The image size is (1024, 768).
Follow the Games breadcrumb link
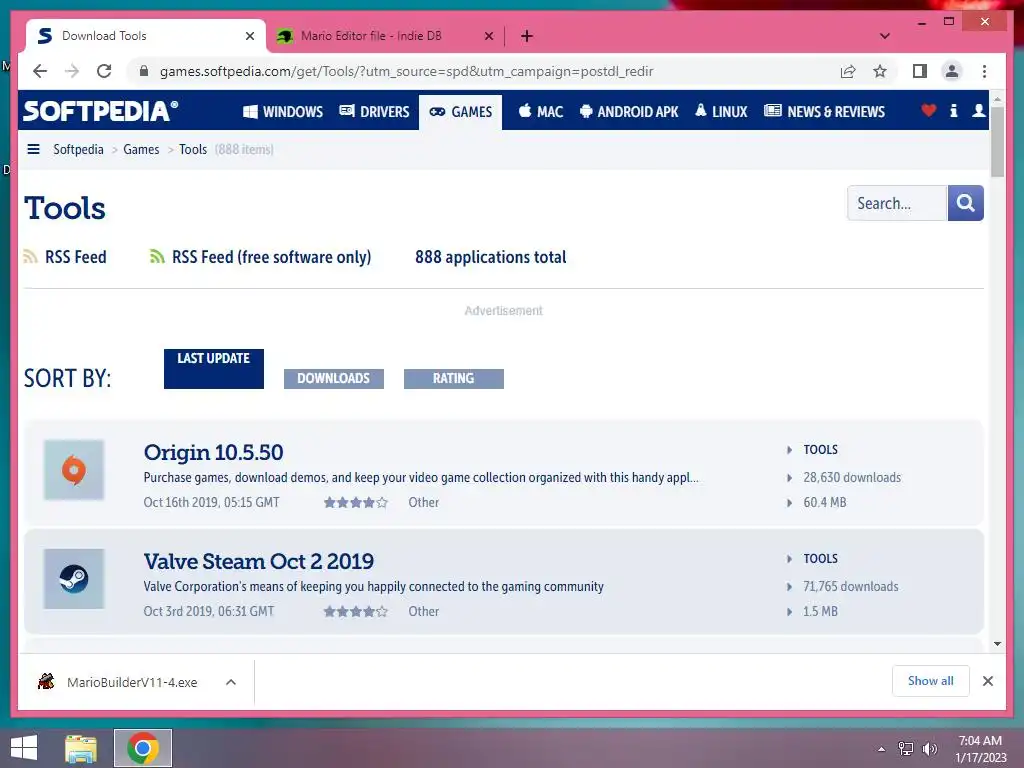click(x=141, y=150)
